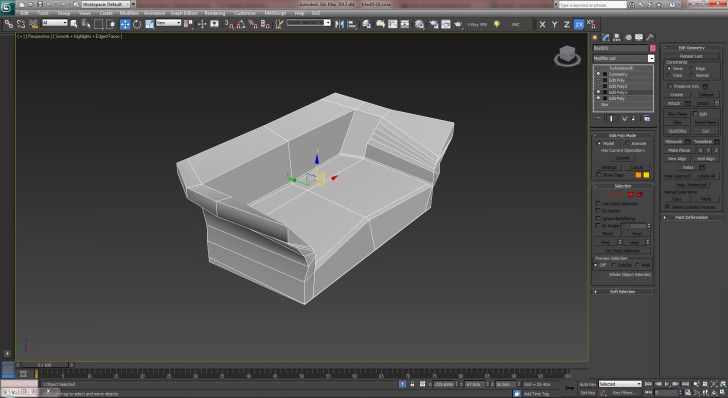The image size is (728, 398).
Task: Select the Rectangular Selection Region tool
Action: (x=98, y=24)
